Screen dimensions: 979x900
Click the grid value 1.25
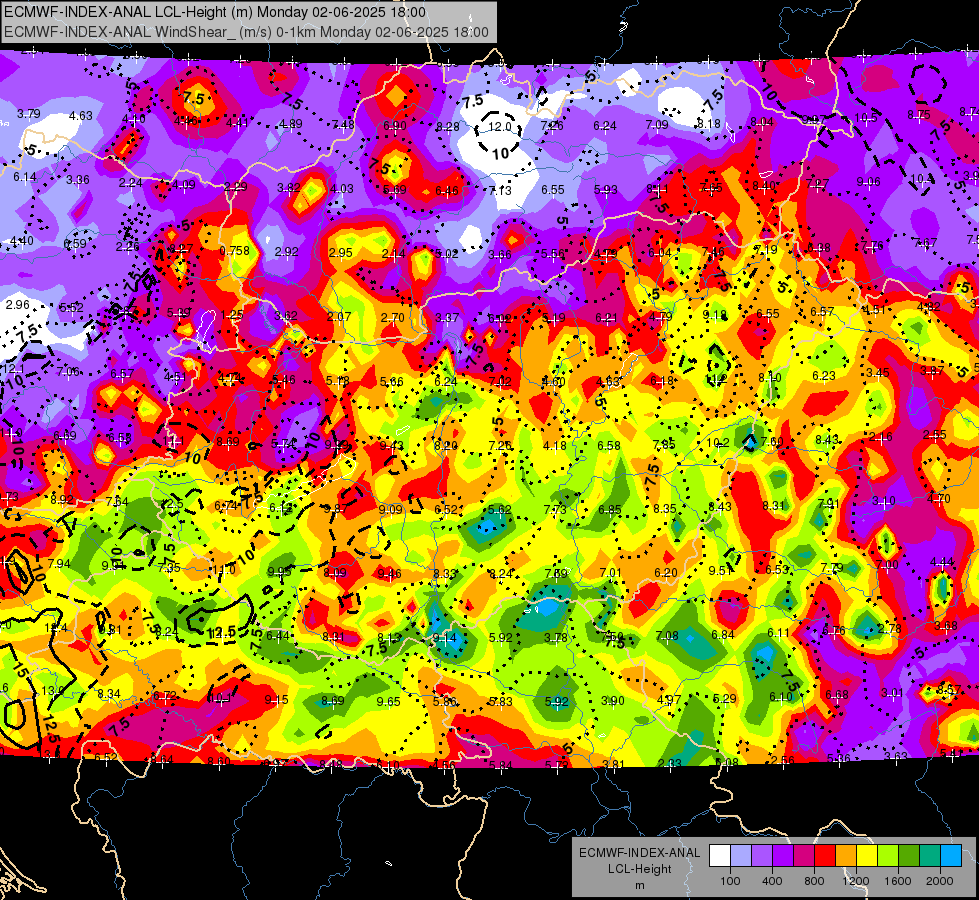[x=232, y=315]
